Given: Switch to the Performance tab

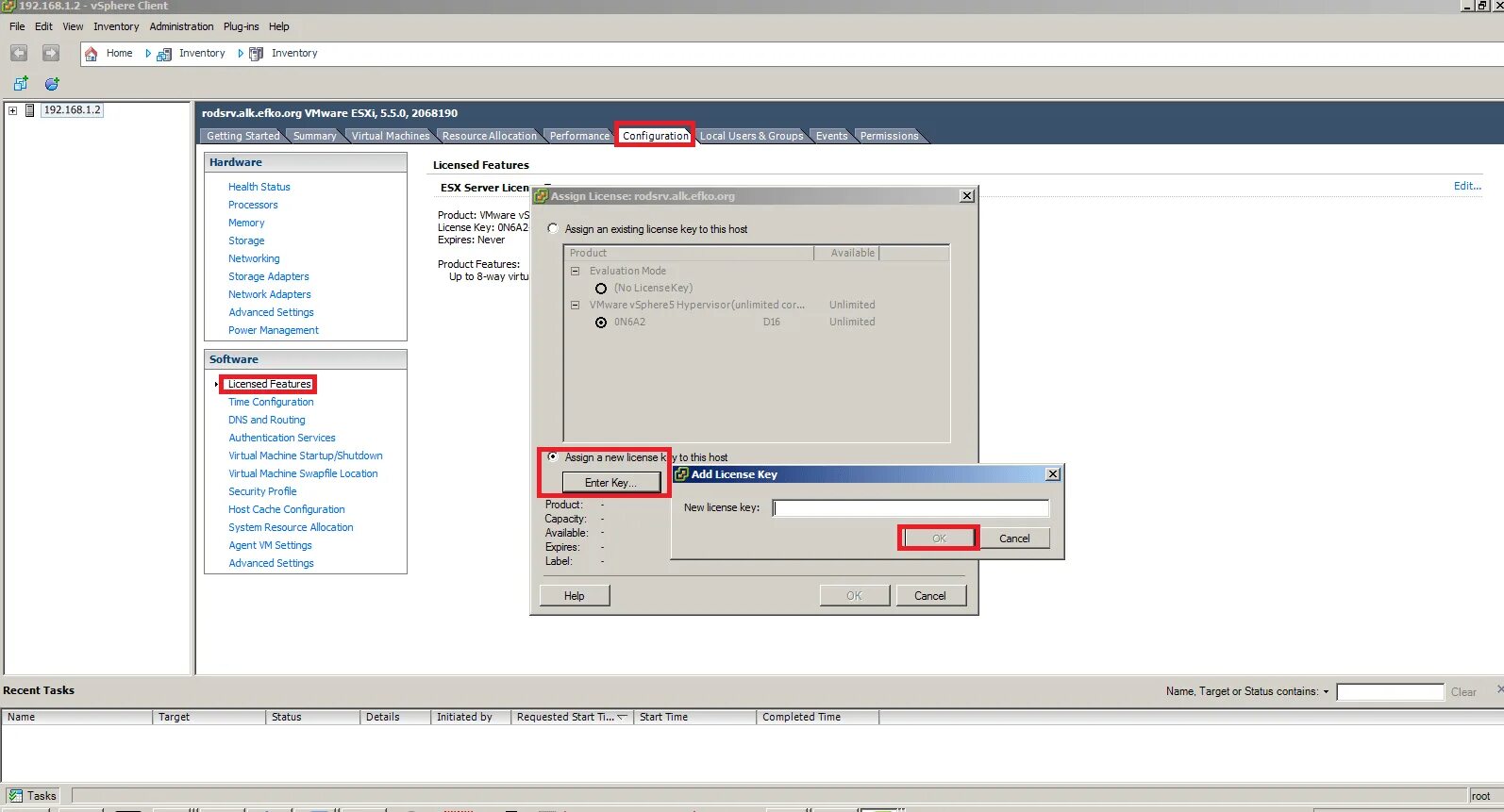Looking at the screenshot, I should tap(579, 136).
